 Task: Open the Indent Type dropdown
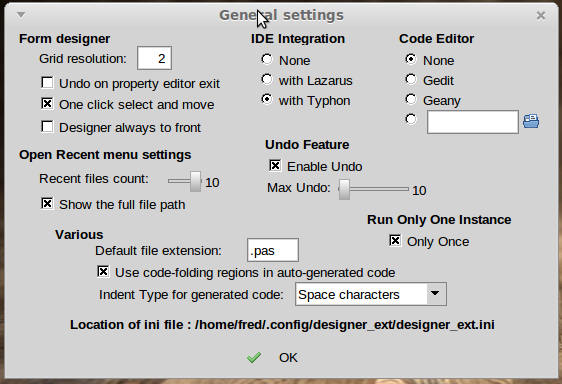[435, 294]
